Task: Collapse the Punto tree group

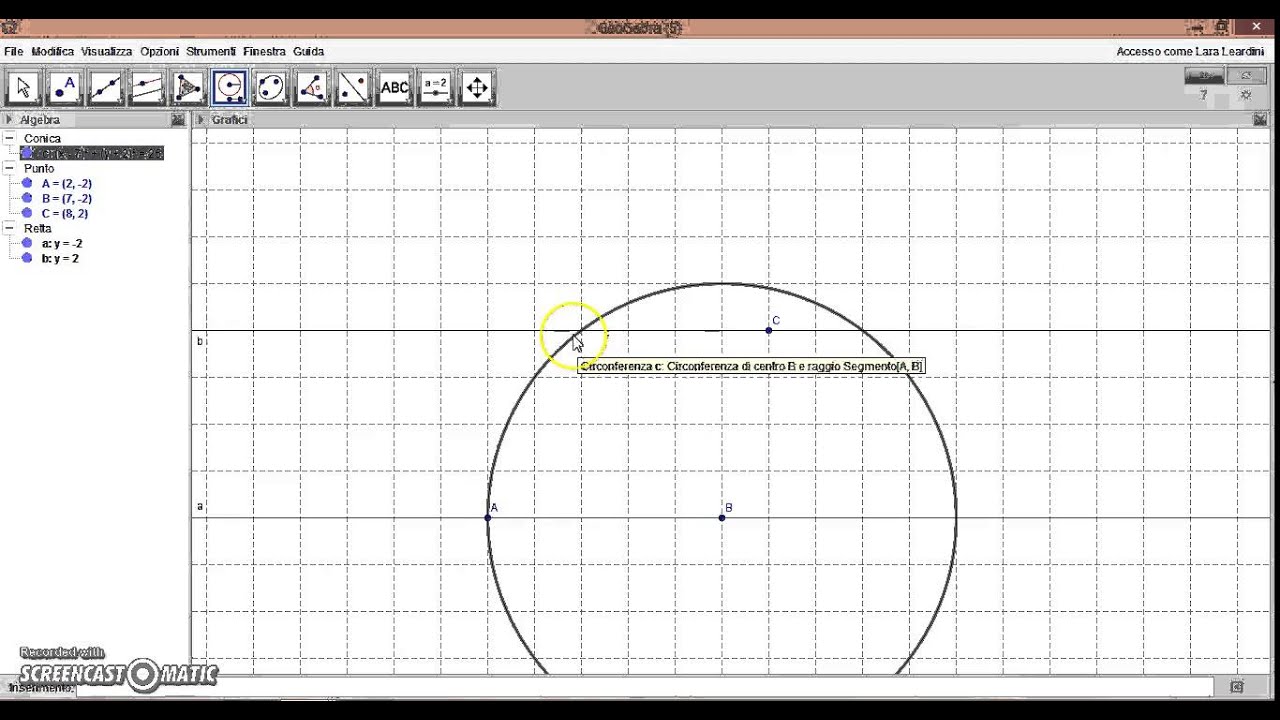Action: coord(9,168)
